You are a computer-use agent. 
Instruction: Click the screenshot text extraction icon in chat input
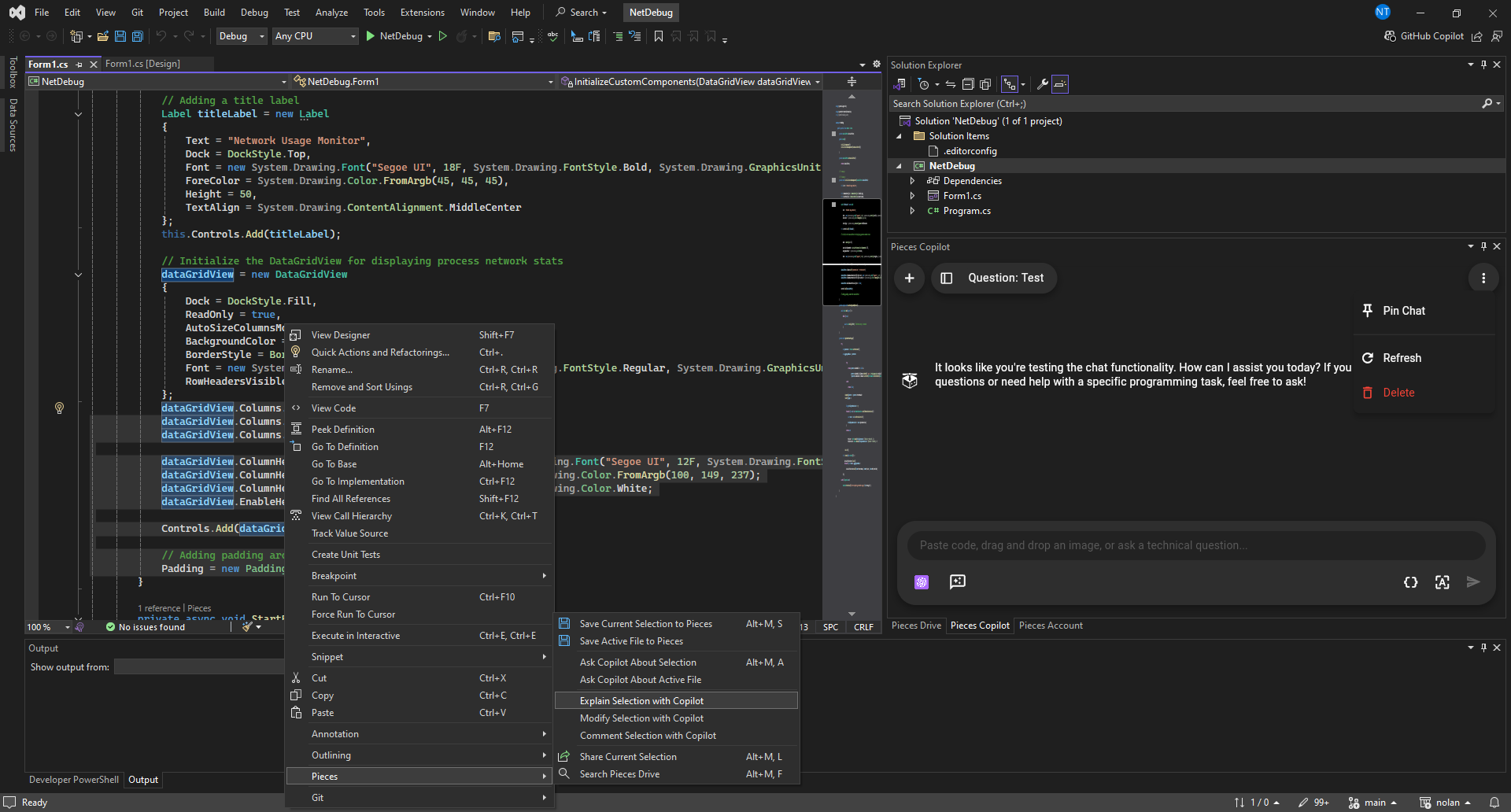pyautogui.click(x=1442, y=582)
